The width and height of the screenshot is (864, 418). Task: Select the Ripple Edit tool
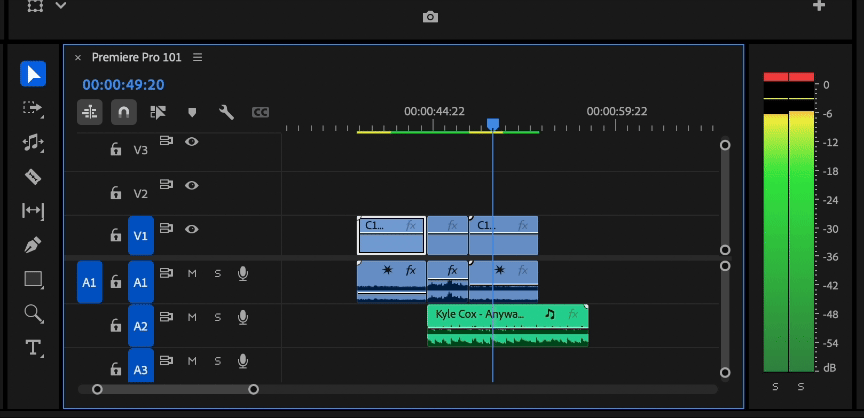pos(33,143)
